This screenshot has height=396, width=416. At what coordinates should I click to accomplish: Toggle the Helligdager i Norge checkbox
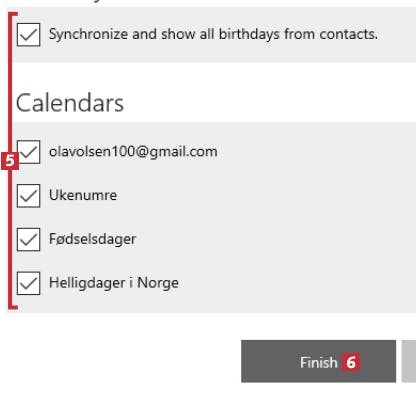pyautogui.click(x=29, y=283)
